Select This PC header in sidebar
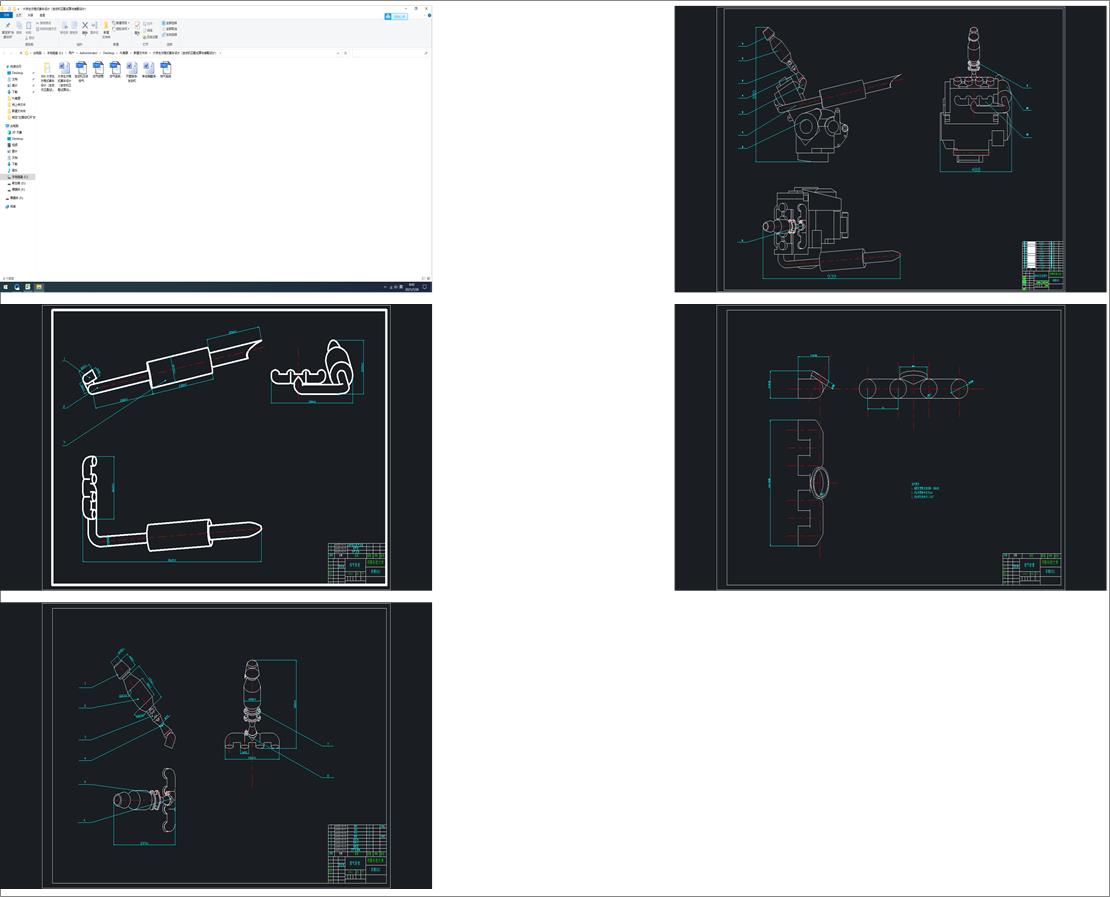This screenshot has height=897, width=1110. (13, 126)
